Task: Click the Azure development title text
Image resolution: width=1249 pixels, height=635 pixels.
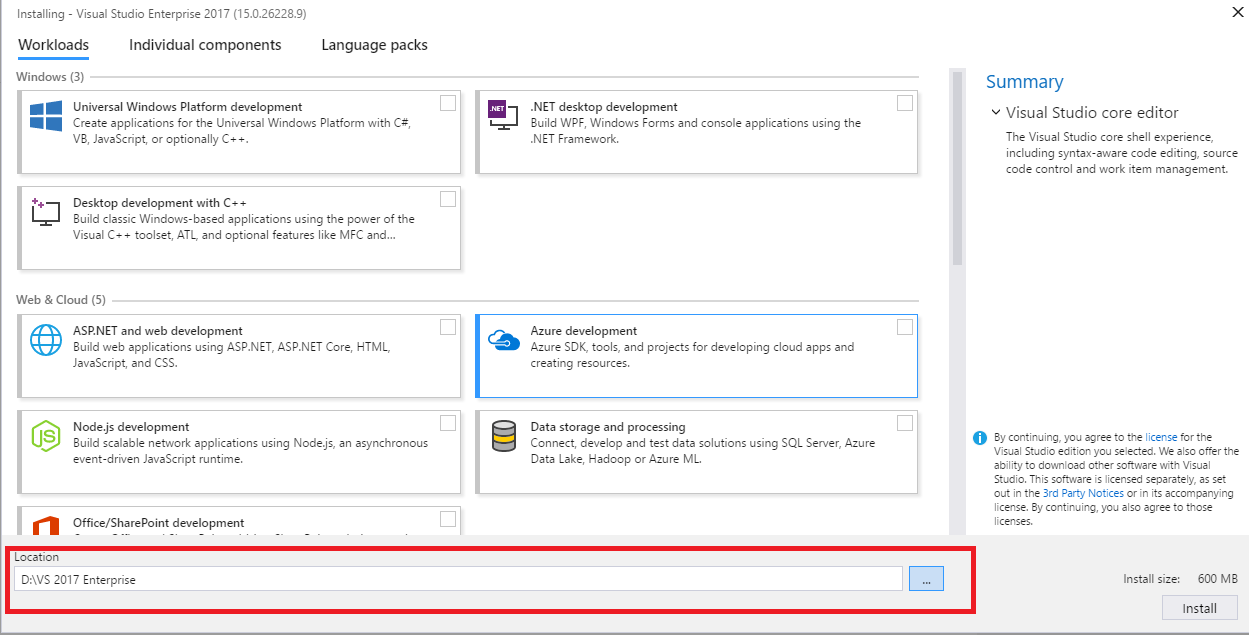Action: click(584, 331)
